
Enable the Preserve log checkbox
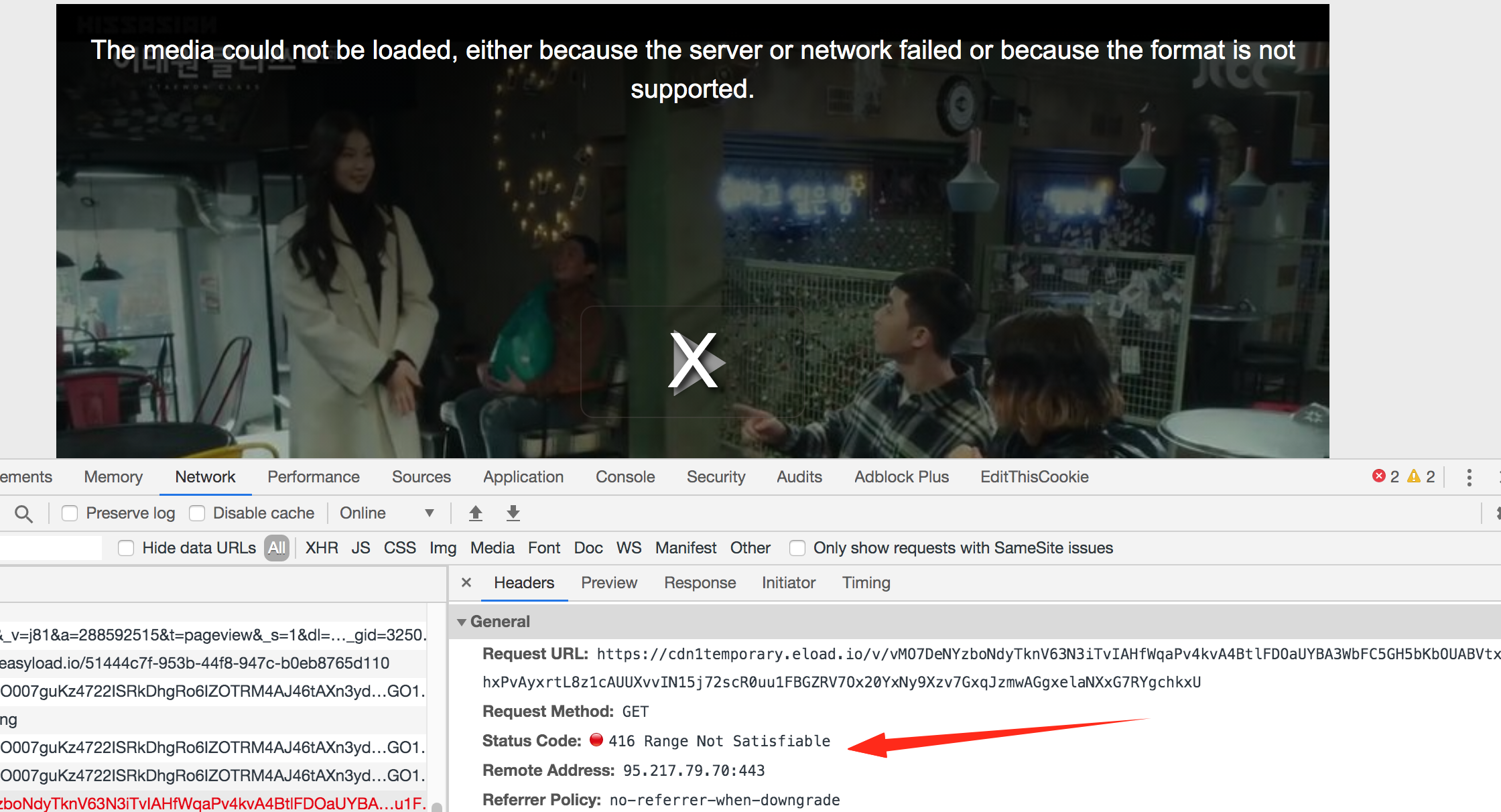[70, 513]
